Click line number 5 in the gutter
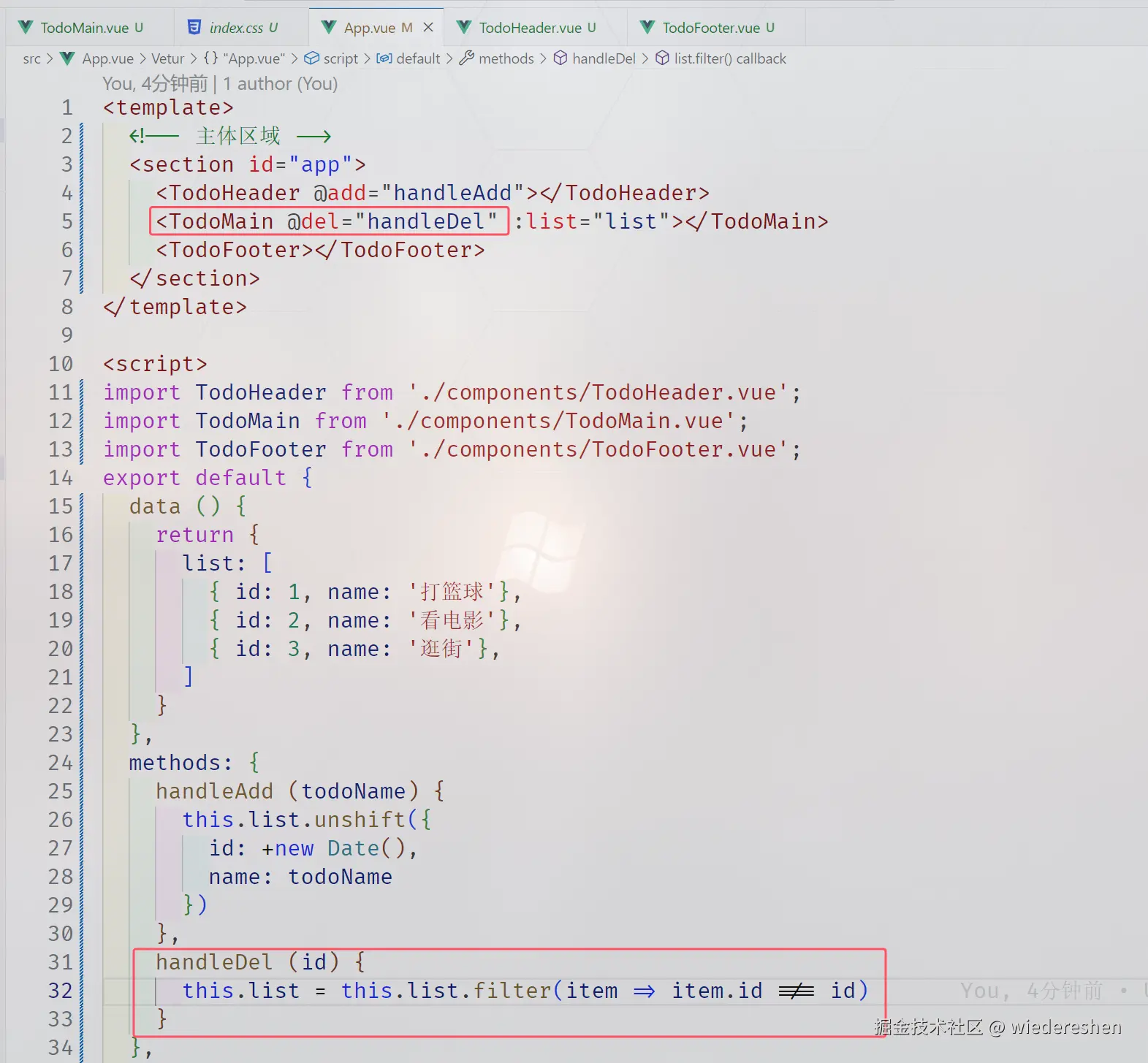The height and width of the screenshot is (1063, 1148). point(67,221)
